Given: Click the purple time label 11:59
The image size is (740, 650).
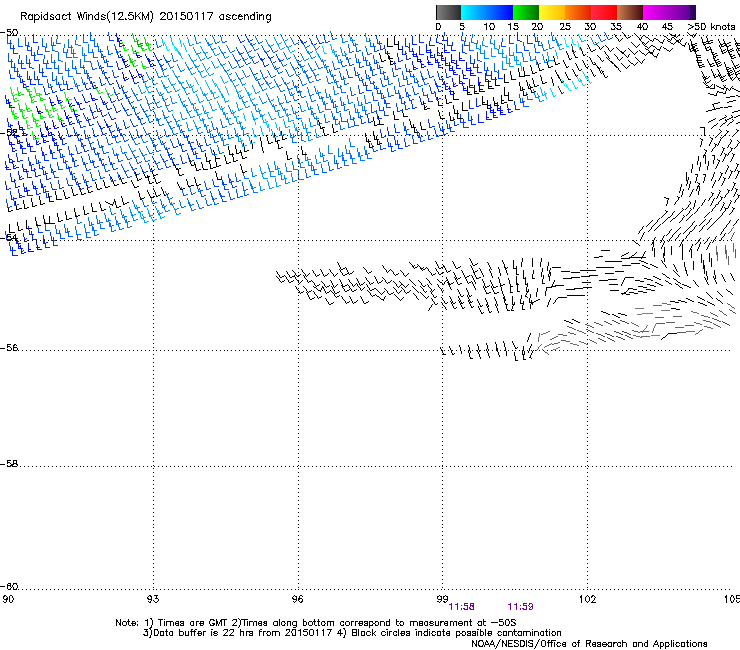Looking at the screenshot, I should click(x=520, y=607).
